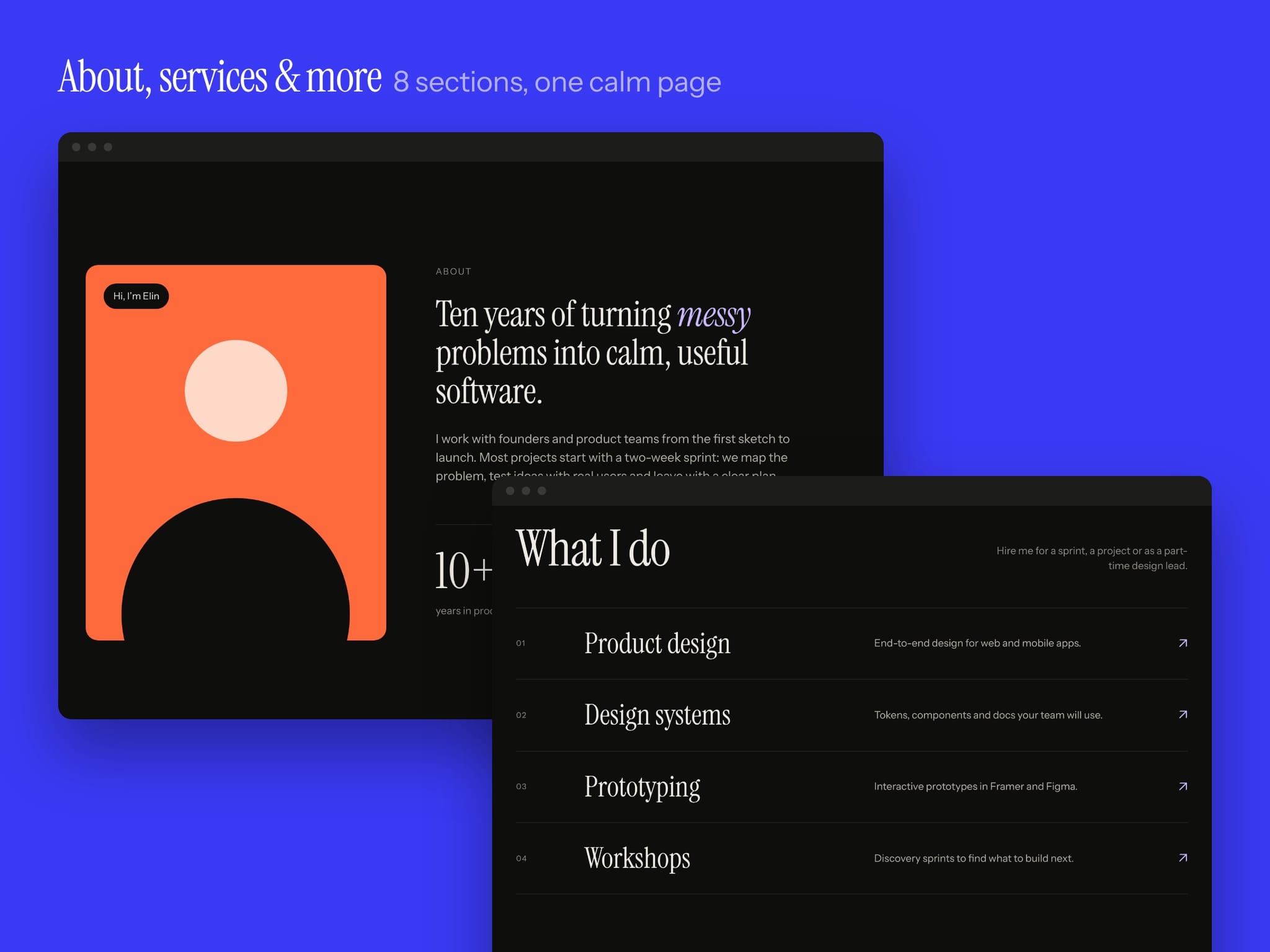Click the arrow icon in the Workshops row
The height and width of the screenshot is (952, 1270).
click(x=1183, y=858)
